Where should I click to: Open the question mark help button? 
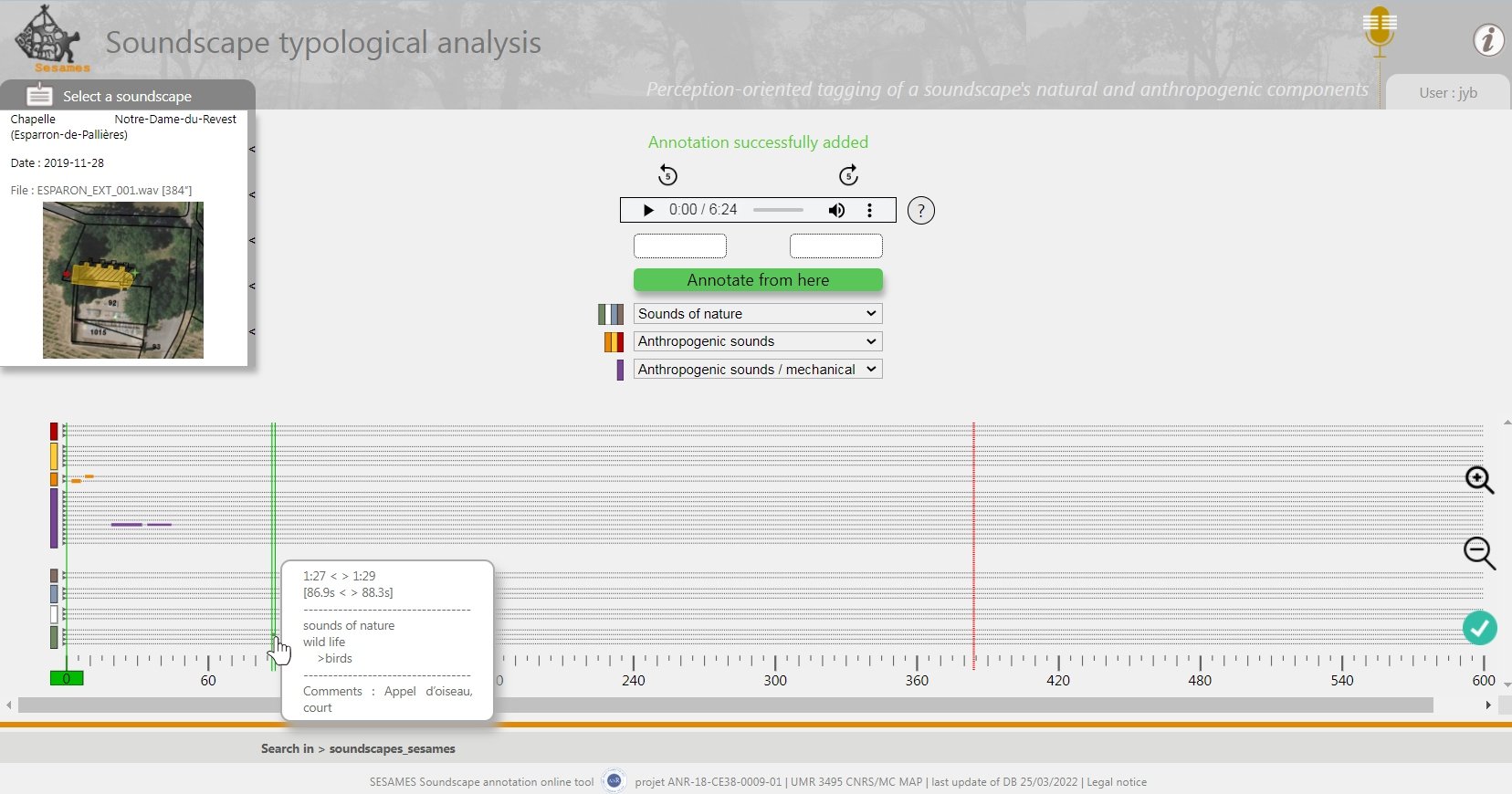point(921,211)
